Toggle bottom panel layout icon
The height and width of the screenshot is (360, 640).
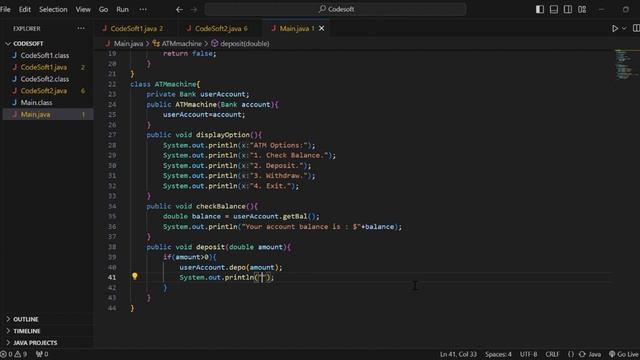pyautogui.click(x=554, y=9)
